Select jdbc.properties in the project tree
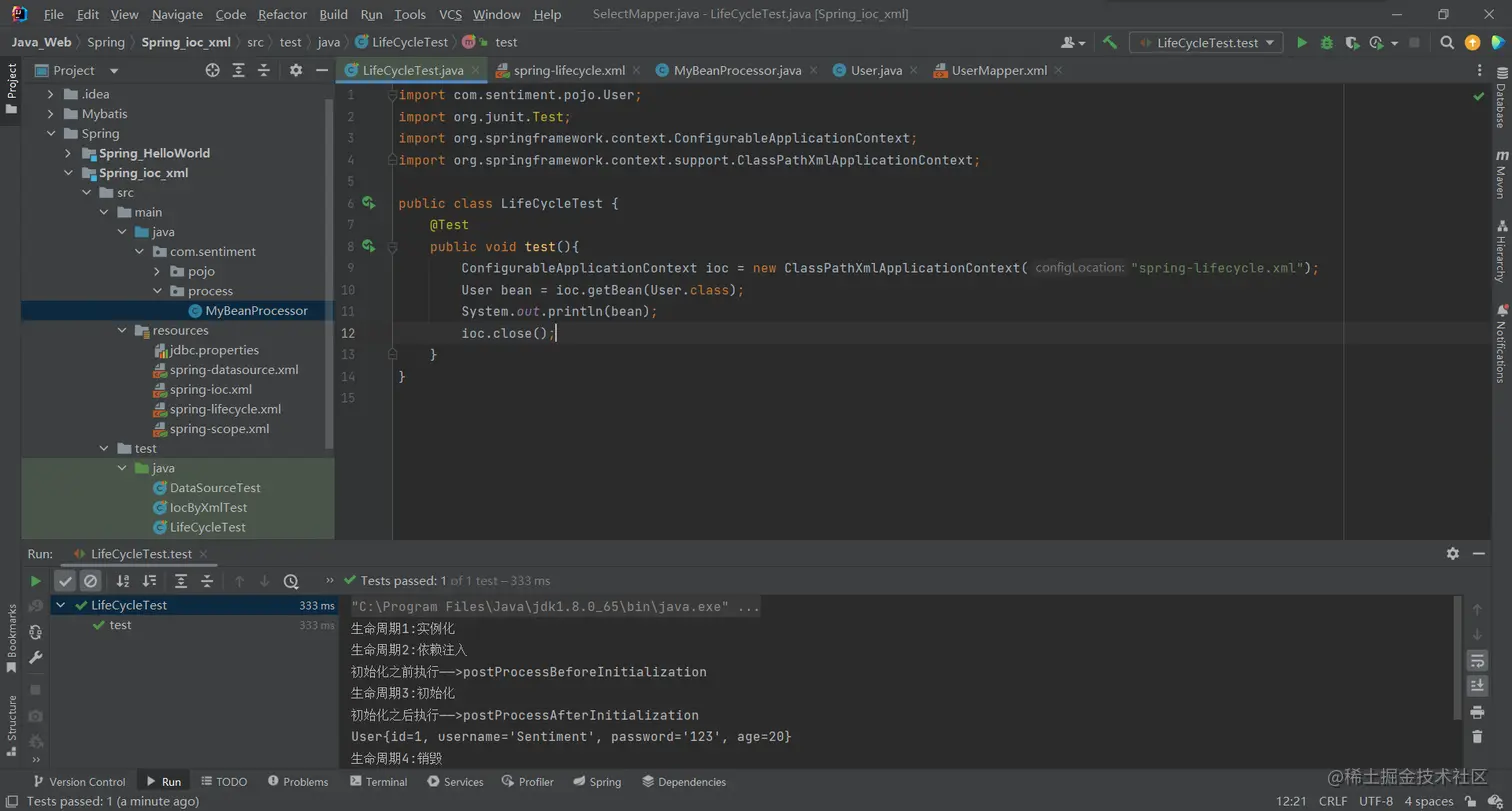Image resolution: width=1512 pixels, height=811 pixels. pos(214,350)
